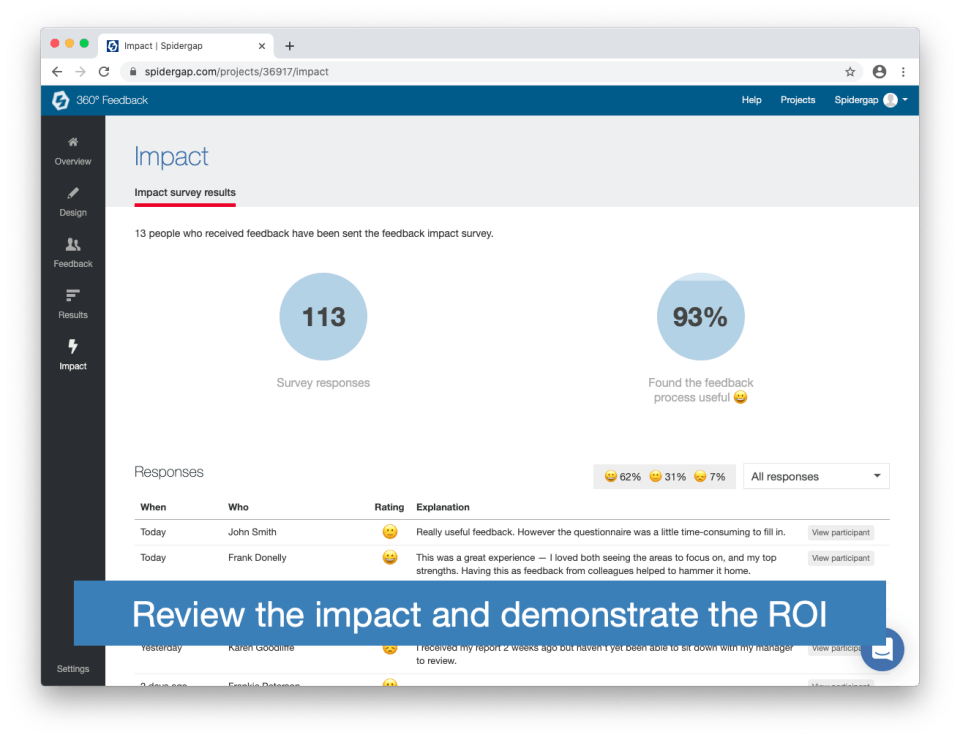Filter by happy 62% rating

[622, 476]
